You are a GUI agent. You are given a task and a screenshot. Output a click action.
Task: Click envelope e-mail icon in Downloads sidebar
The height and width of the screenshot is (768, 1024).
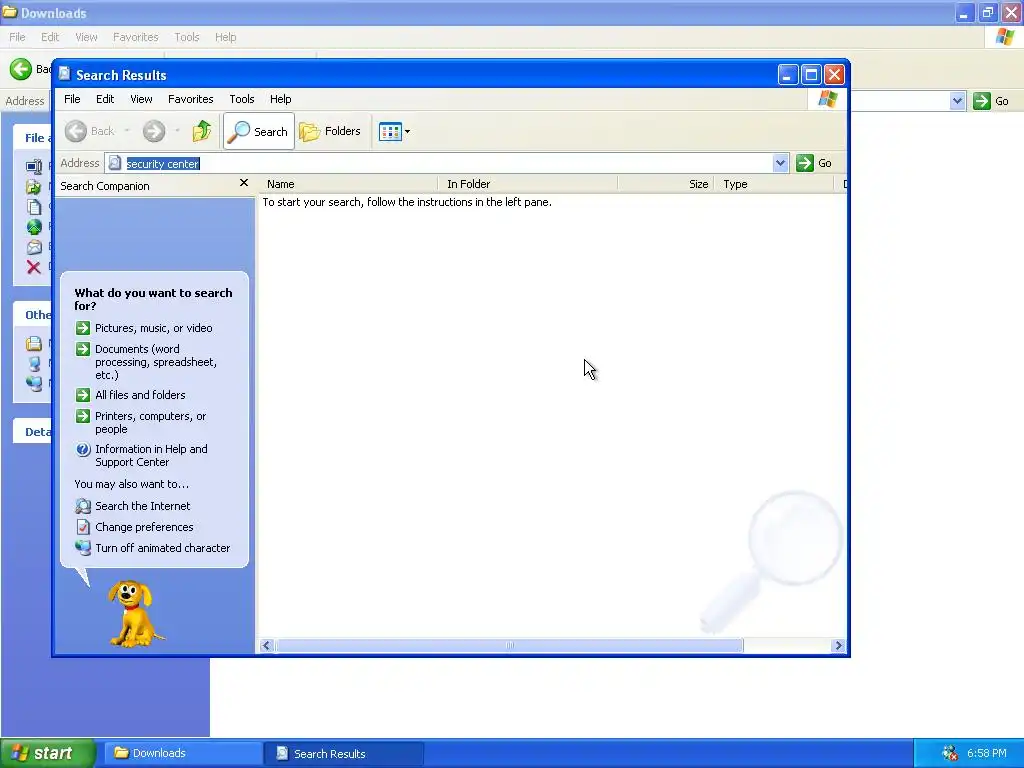click(34, 248)
